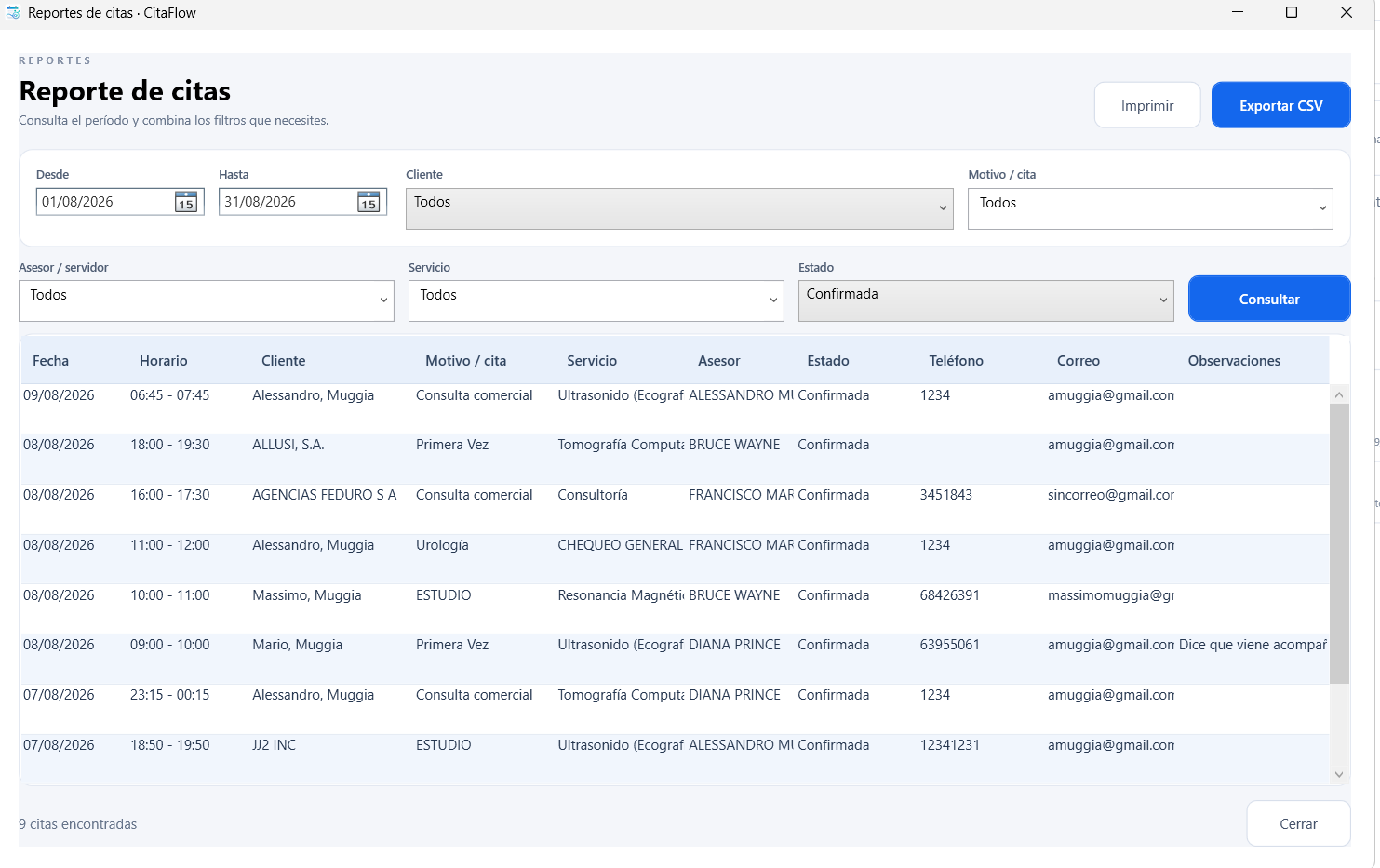This screenshot has height=868, width=1380.
Task: Click the table scrollbar down arrow
Action: click(1339, 774)
